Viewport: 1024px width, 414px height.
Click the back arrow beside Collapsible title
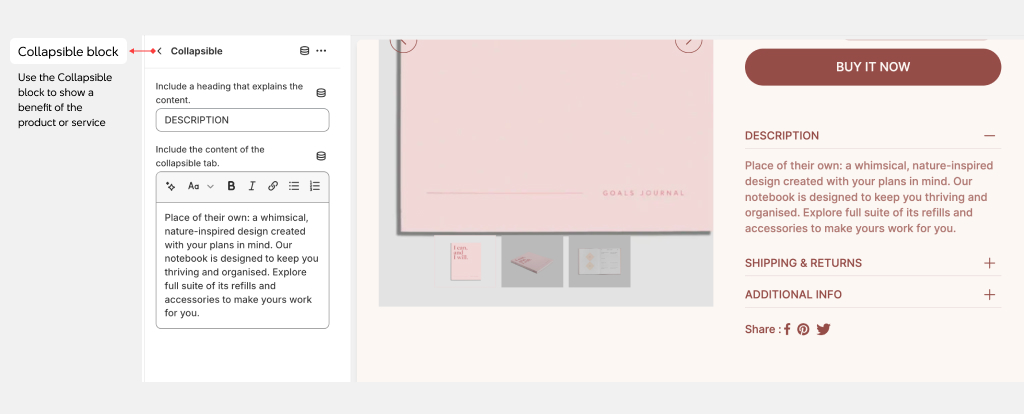(x=160, y=51)
